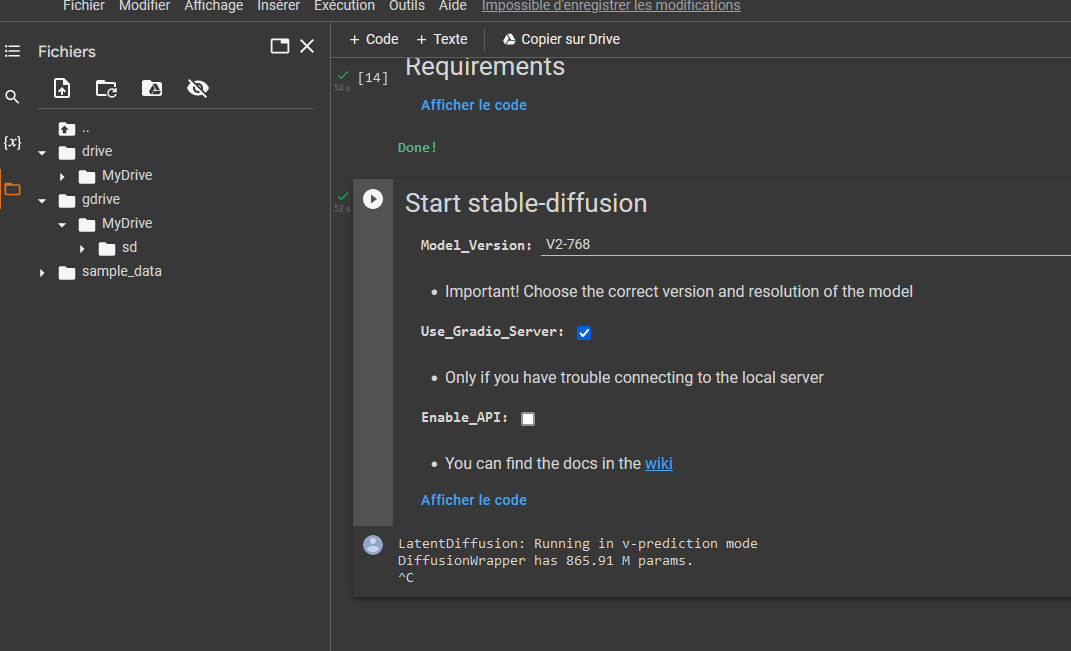
Task: Click the execution checkmark on the Requirements cell
Action: click(x=342, y=73)
